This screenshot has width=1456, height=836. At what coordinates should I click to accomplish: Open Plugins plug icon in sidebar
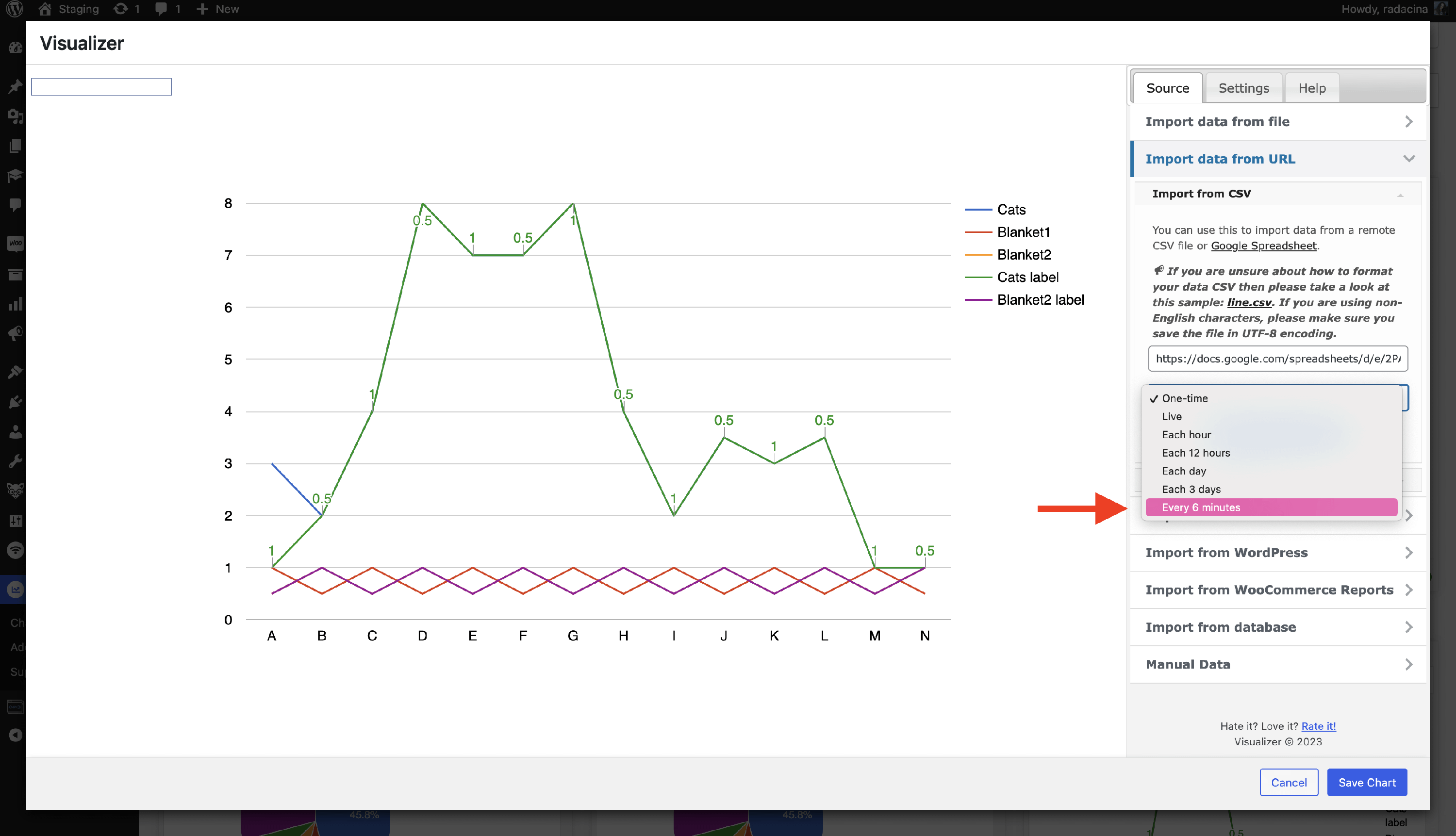click(16, 402)
